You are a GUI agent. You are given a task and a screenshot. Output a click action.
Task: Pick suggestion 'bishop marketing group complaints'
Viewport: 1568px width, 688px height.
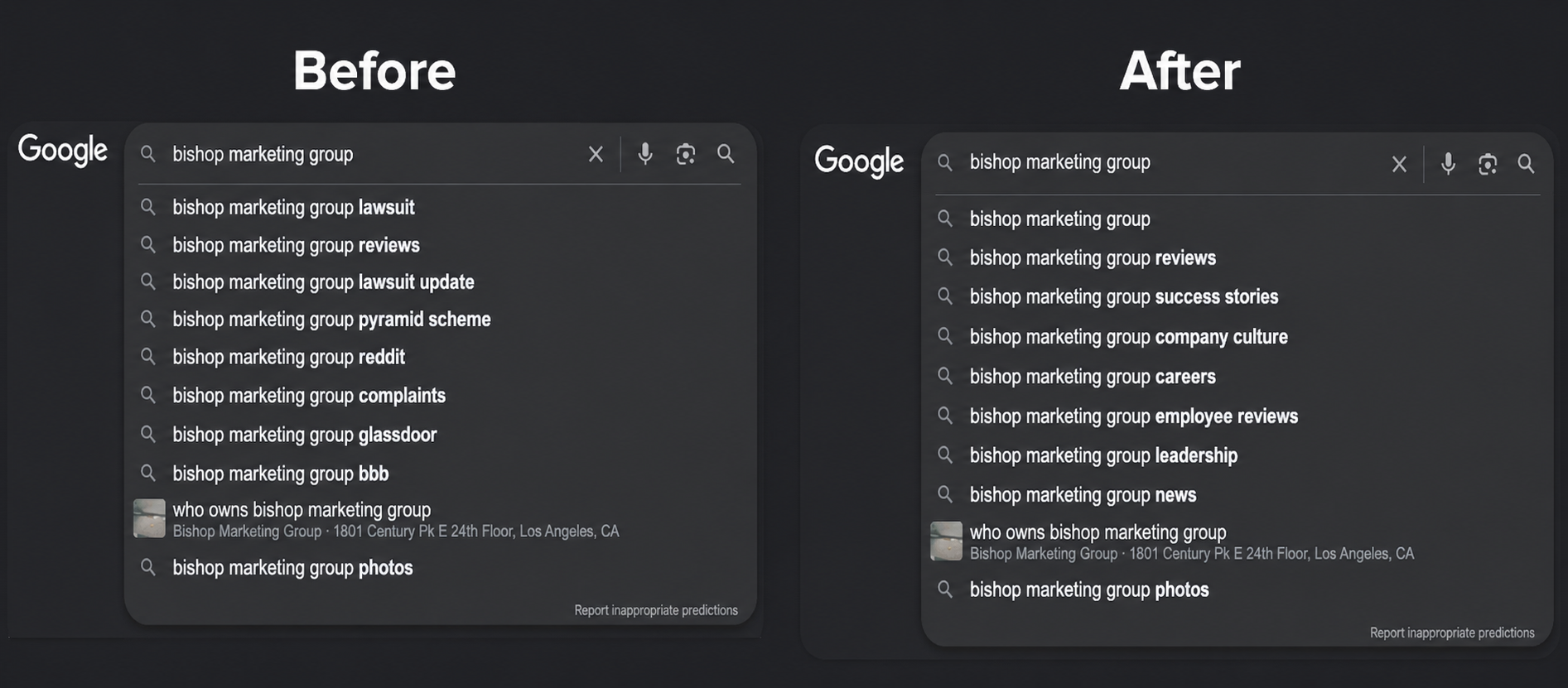click(309, 396)
